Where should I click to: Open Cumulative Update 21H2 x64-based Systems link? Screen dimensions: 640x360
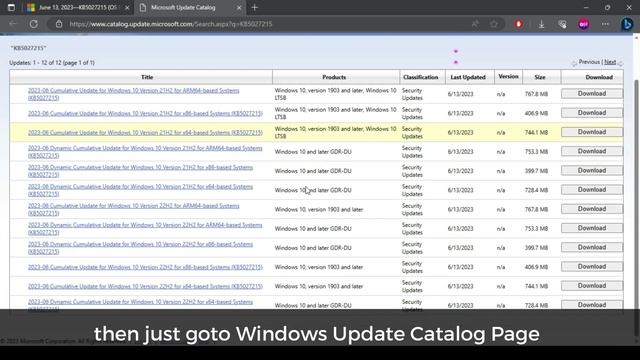145,132
